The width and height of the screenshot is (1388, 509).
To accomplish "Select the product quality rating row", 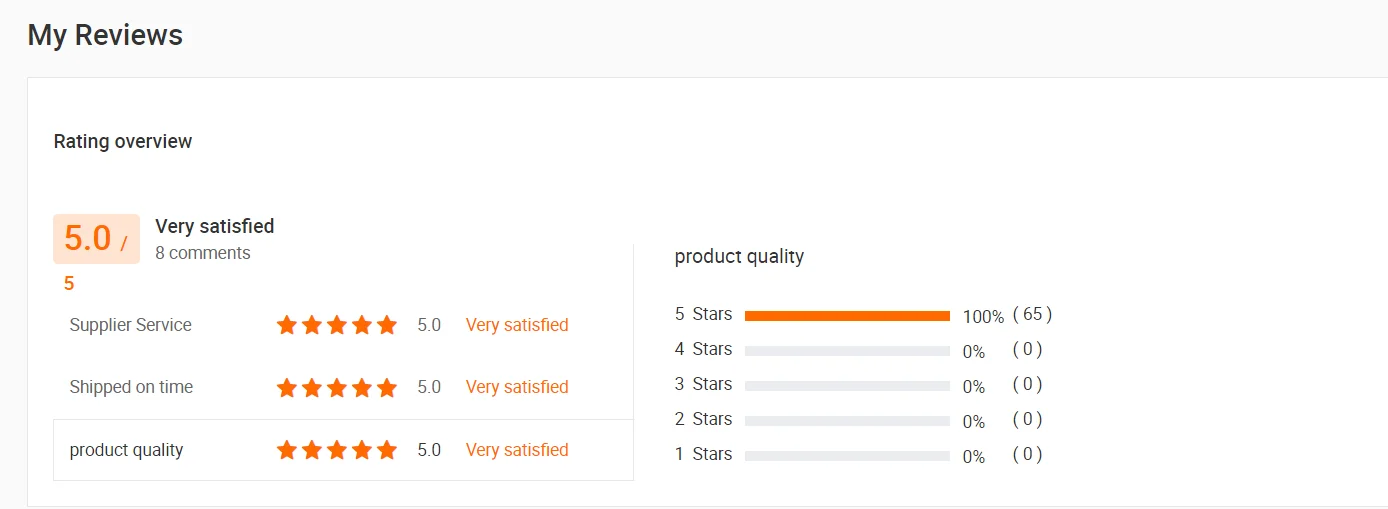I will point(126,450).
